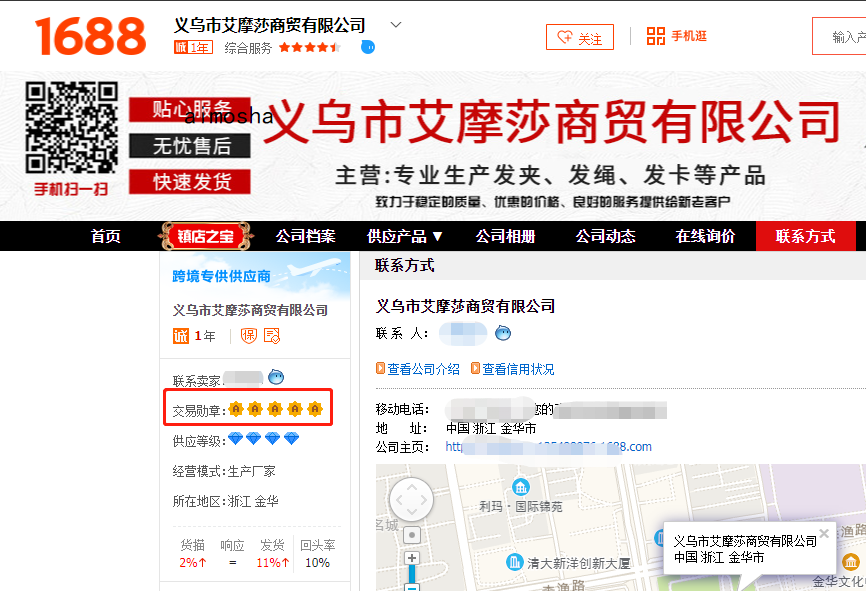866x591 pixels.
Task: Click map pan direction control
Action: (411, 500)
